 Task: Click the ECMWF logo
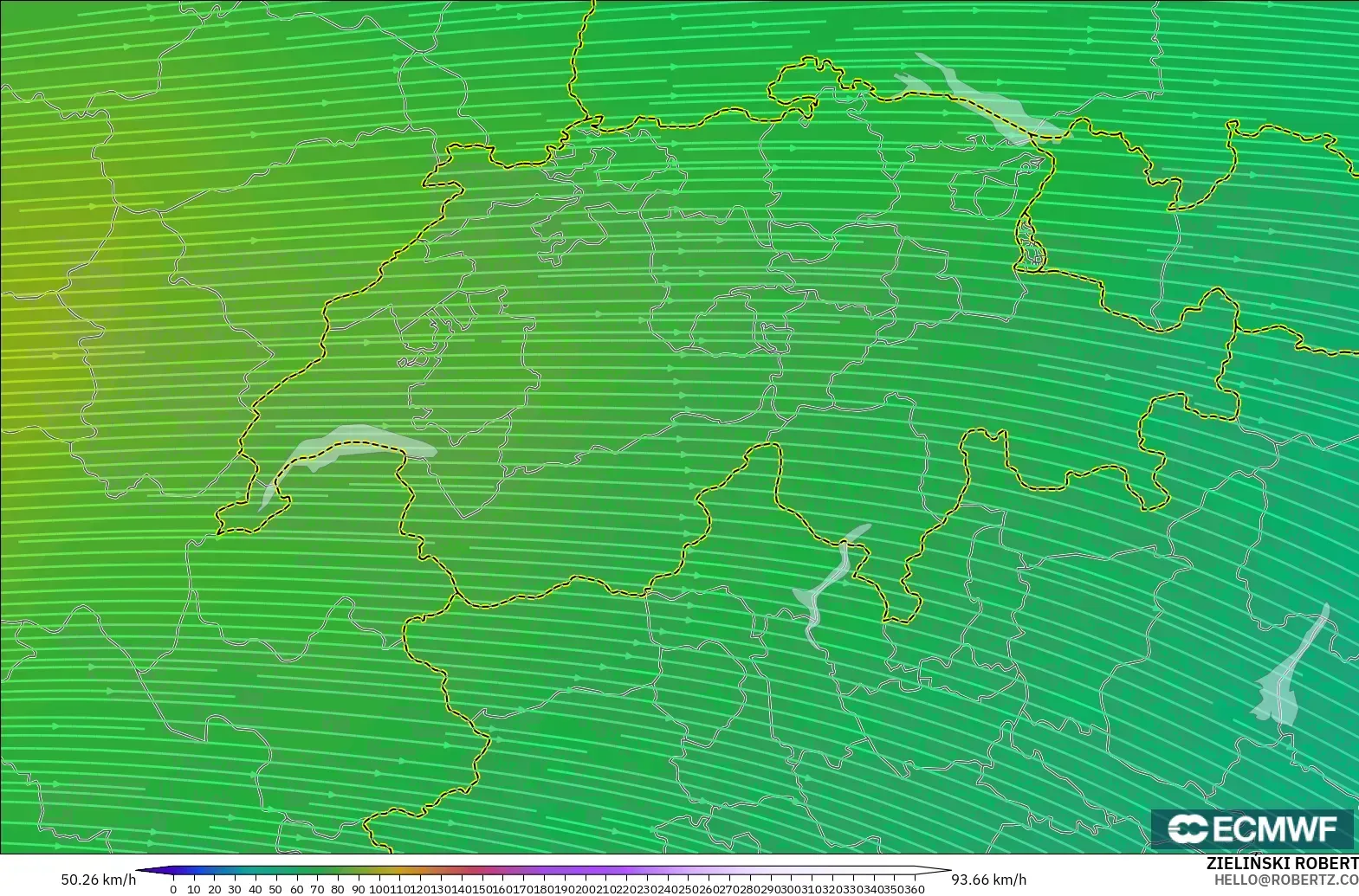point(1252,829)
